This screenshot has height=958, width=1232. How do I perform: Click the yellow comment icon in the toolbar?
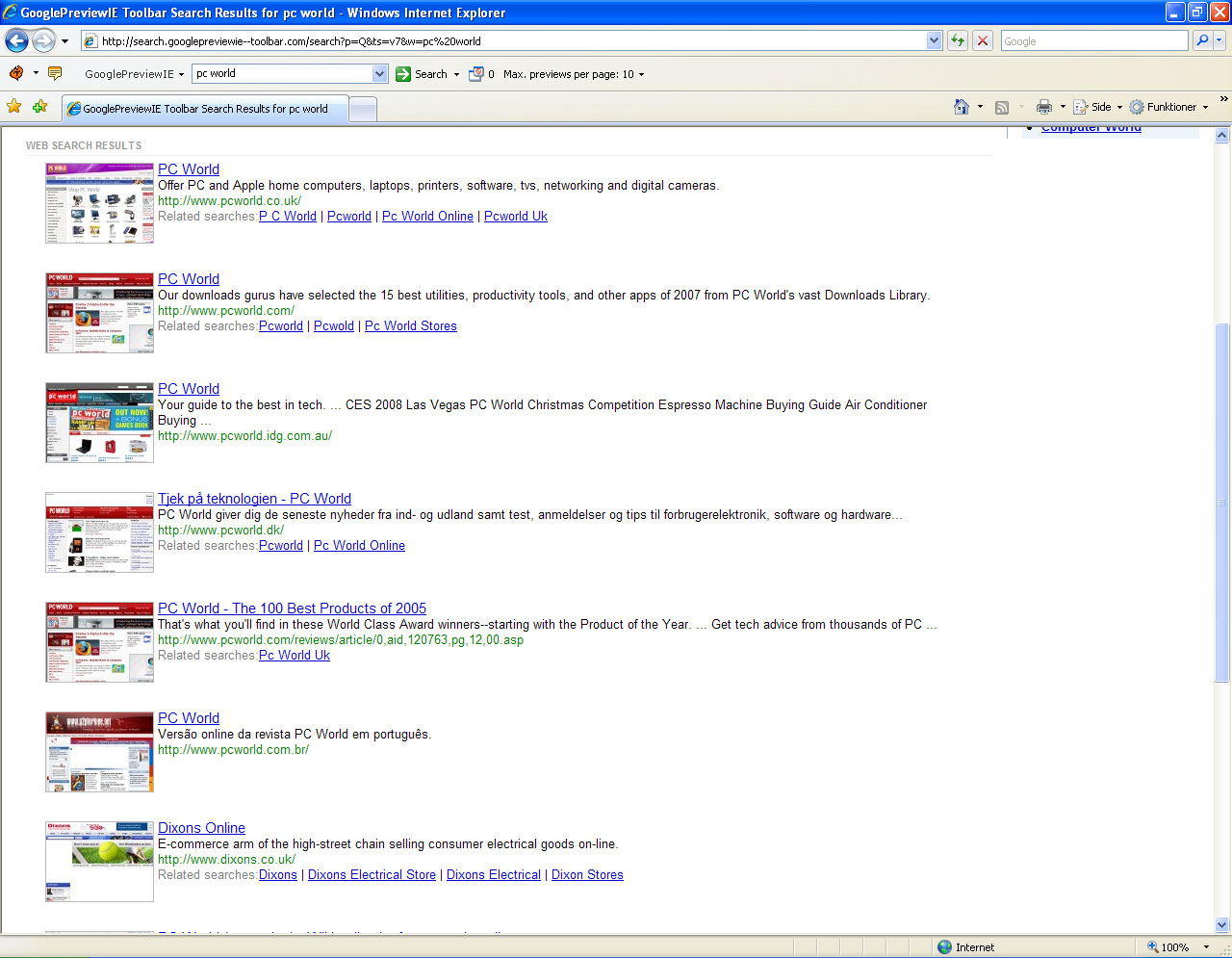click(x=55, y=73)
